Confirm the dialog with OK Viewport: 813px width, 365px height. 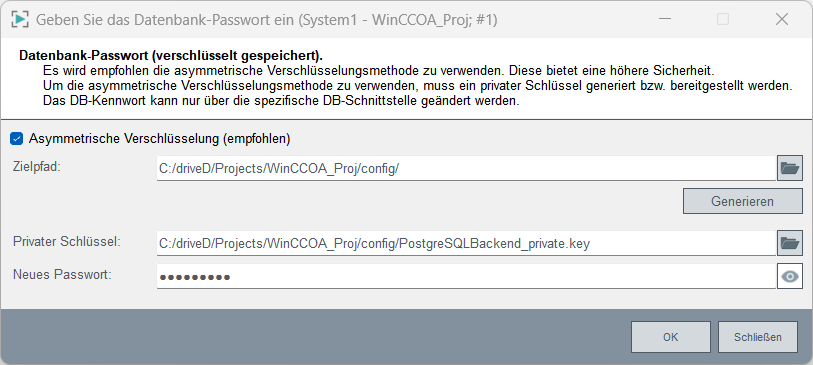pos(670,337)
